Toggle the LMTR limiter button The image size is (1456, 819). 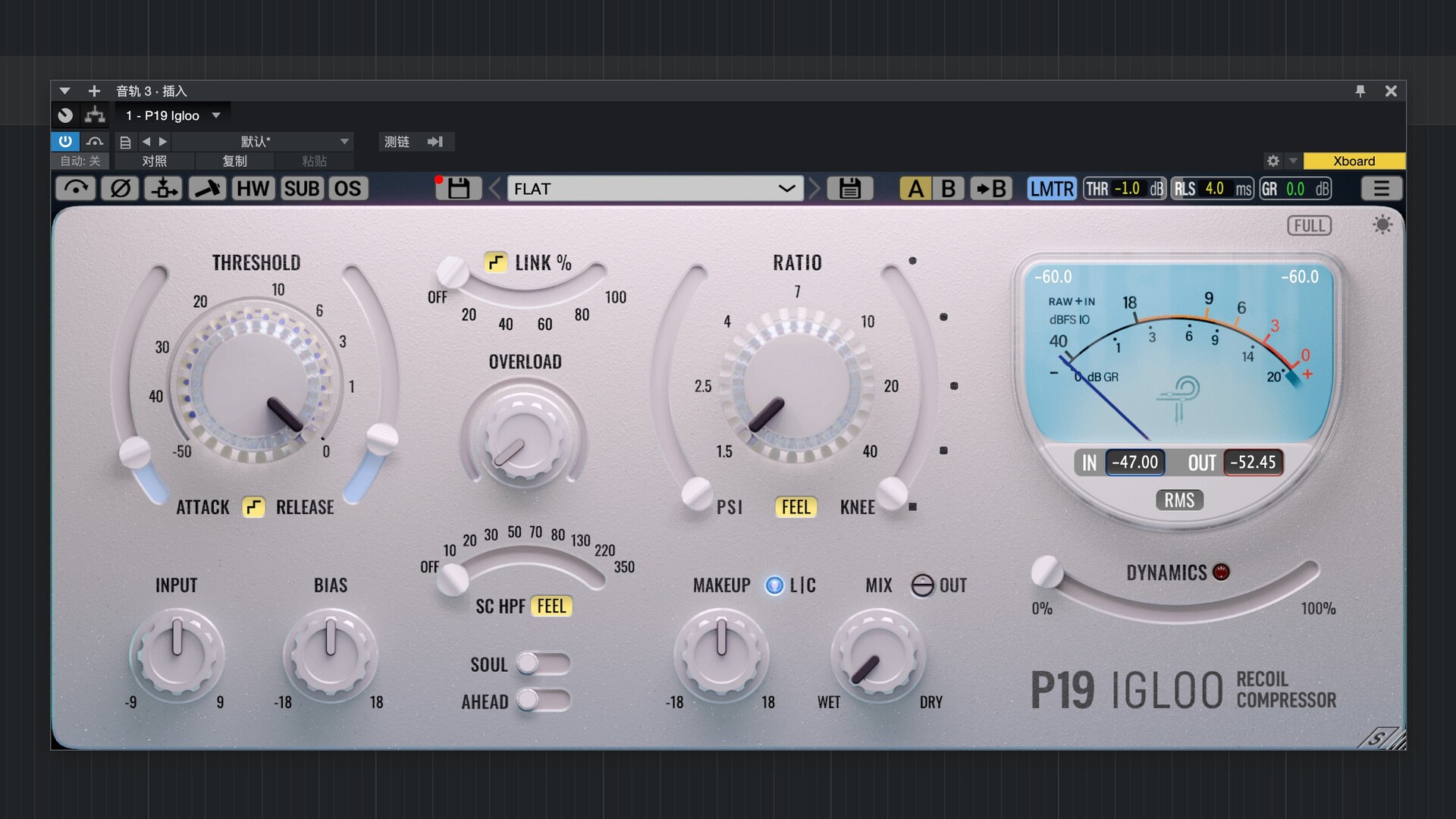pyautogui.click(x=1051, y=188)
